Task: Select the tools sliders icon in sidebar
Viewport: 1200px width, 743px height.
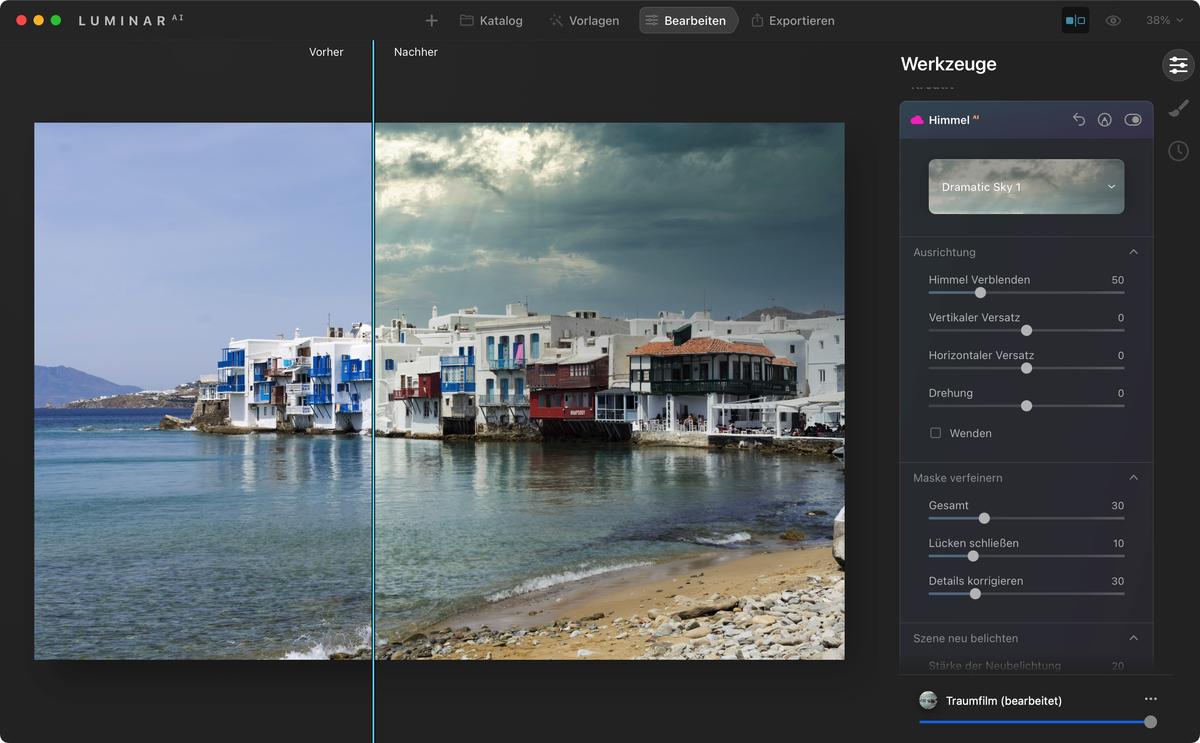Action: click(1178, 65)
